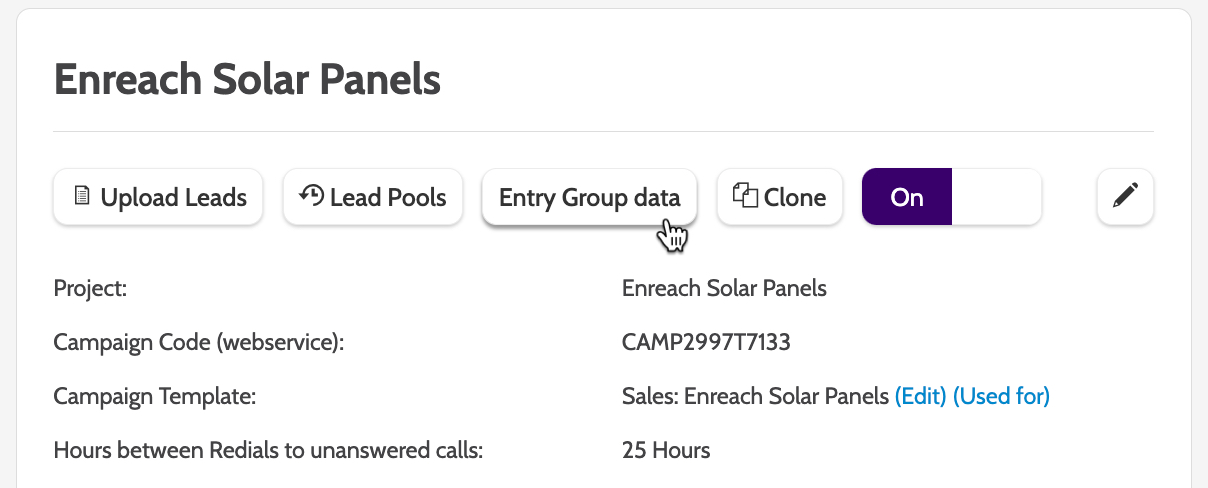1208x488 pixels.
Task: Click Campaign Code (webservice) label
Action: pyautogui.click(x=198, y=343)
